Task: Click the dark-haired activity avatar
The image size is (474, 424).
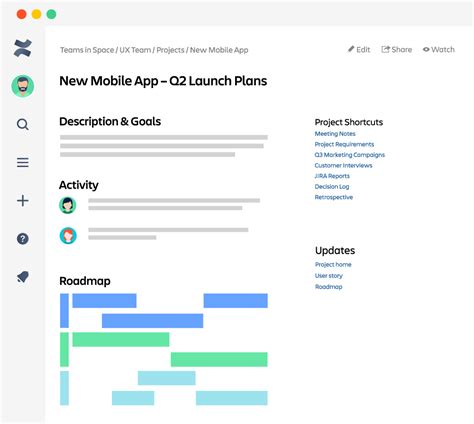Action: click(68, 205)
